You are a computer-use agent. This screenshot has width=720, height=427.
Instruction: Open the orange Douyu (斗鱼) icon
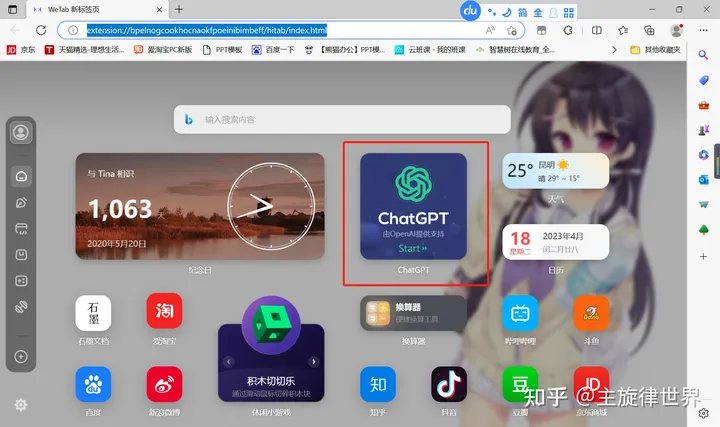[591, 313]
